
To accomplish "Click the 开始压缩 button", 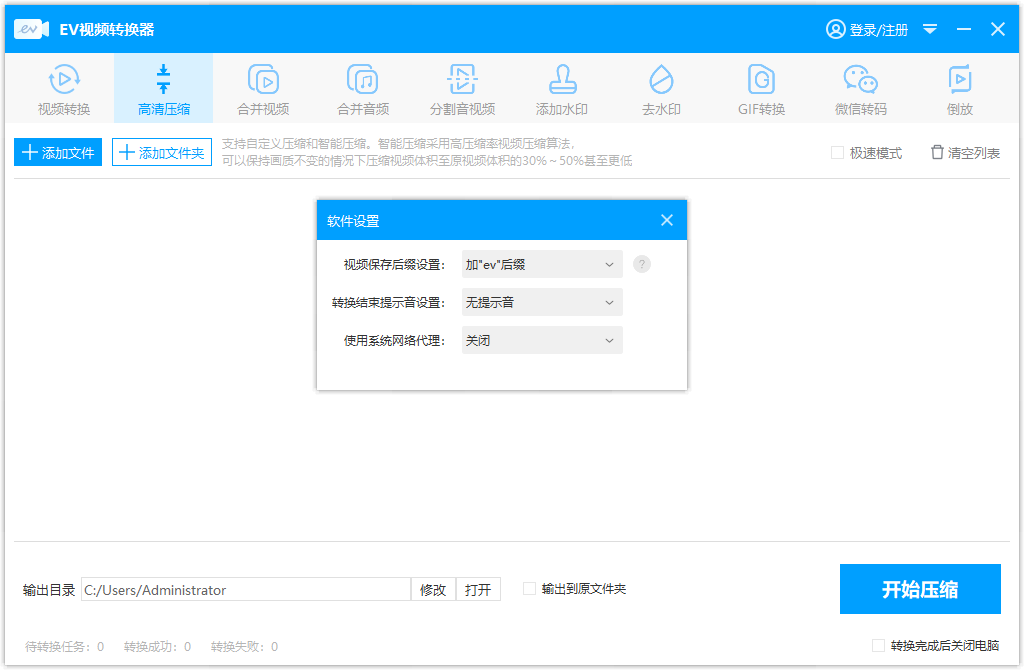I will 919,589.
